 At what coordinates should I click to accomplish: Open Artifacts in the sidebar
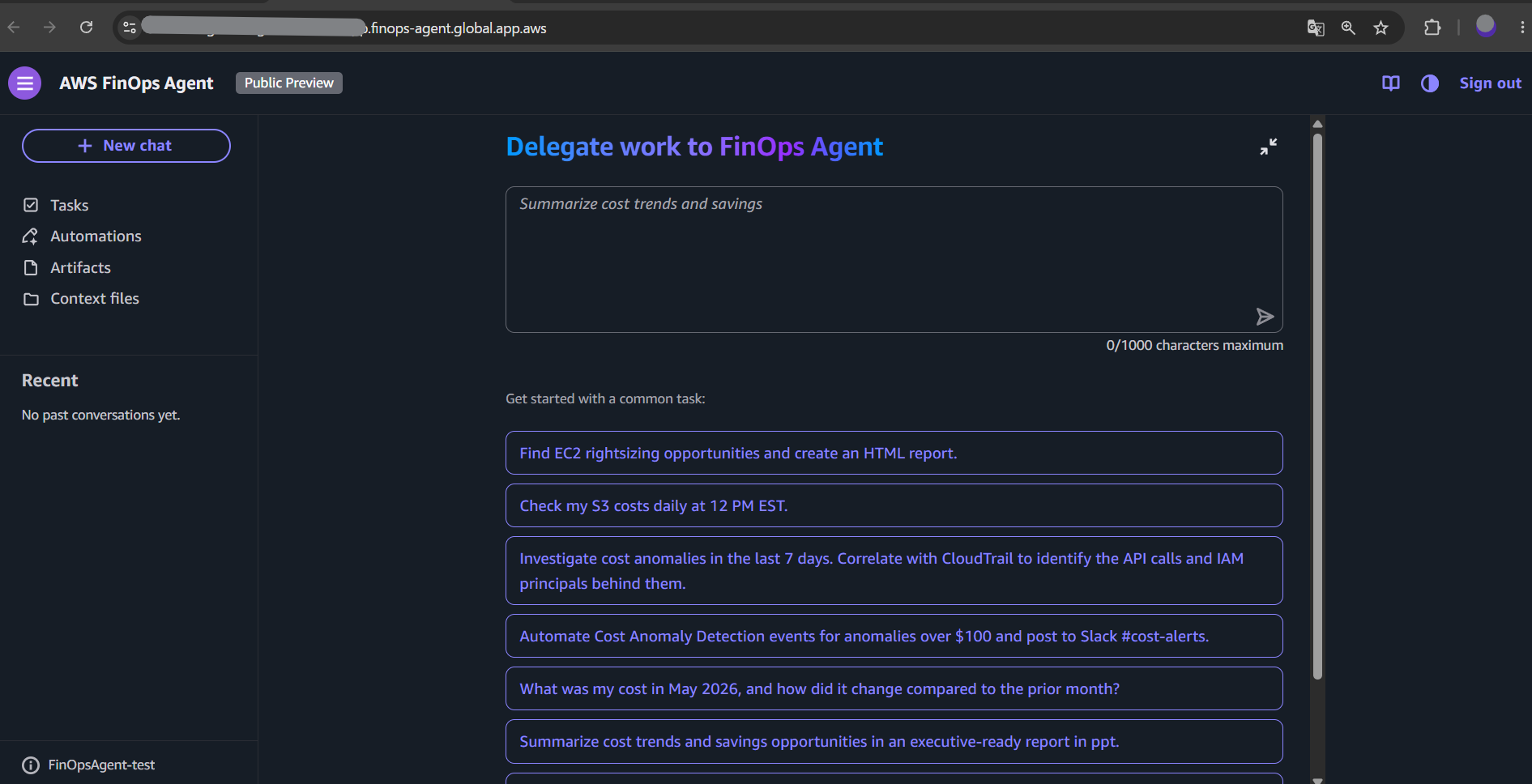point(80,268)
